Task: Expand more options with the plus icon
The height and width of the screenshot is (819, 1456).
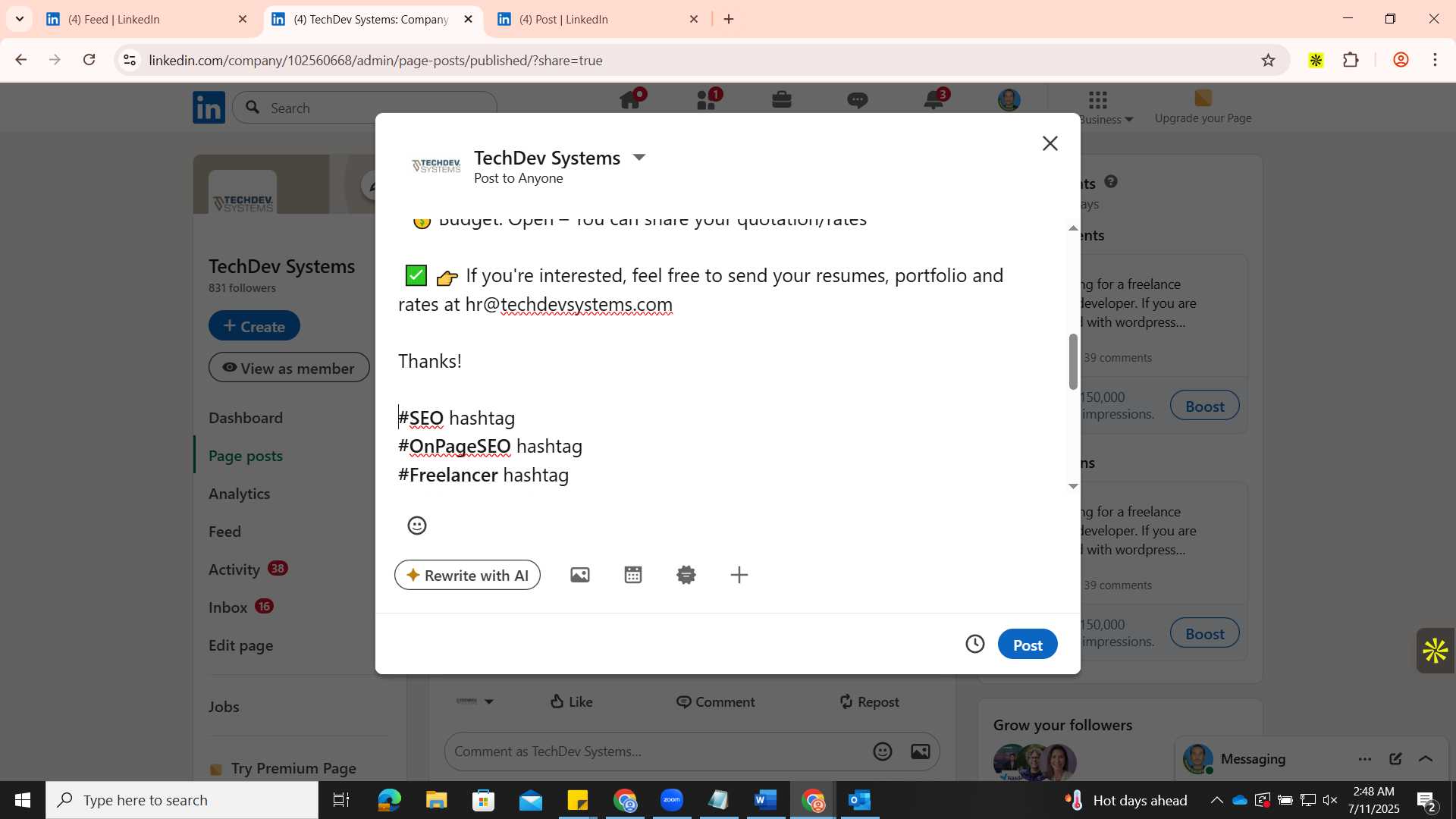Action: pyautogui.click(x=739, y=575)
